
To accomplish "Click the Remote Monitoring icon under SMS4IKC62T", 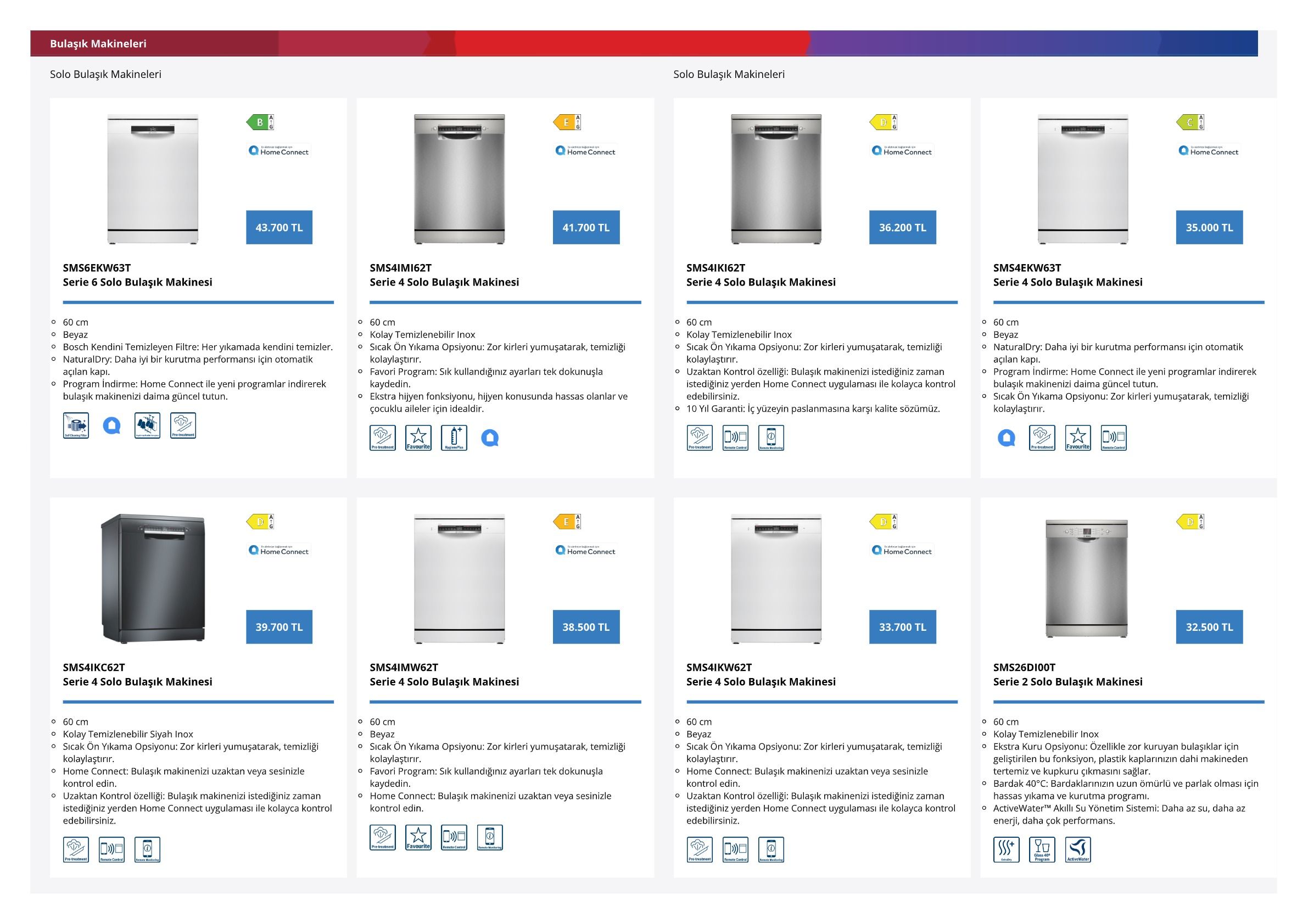I will 148,850.
